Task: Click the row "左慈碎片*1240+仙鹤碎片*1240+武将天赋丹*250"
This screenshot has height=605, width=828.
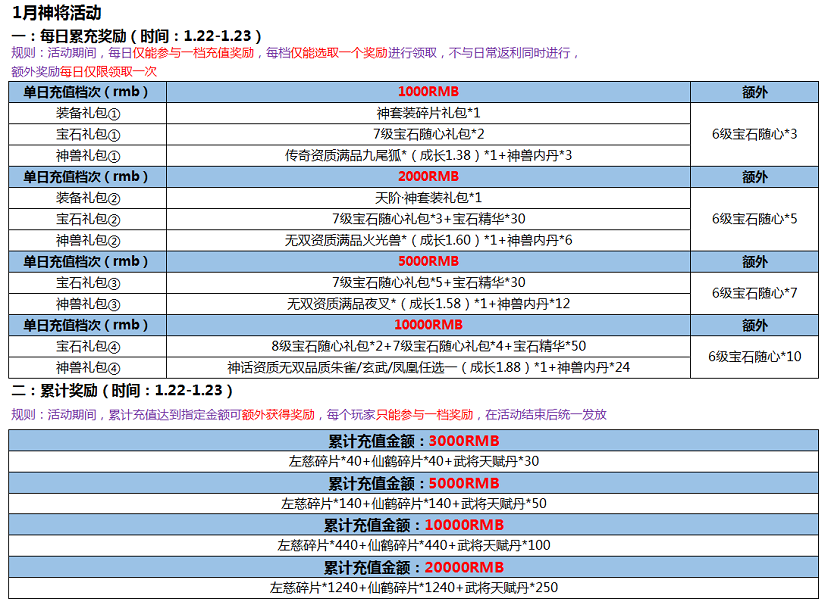Action: pos(413,588)
